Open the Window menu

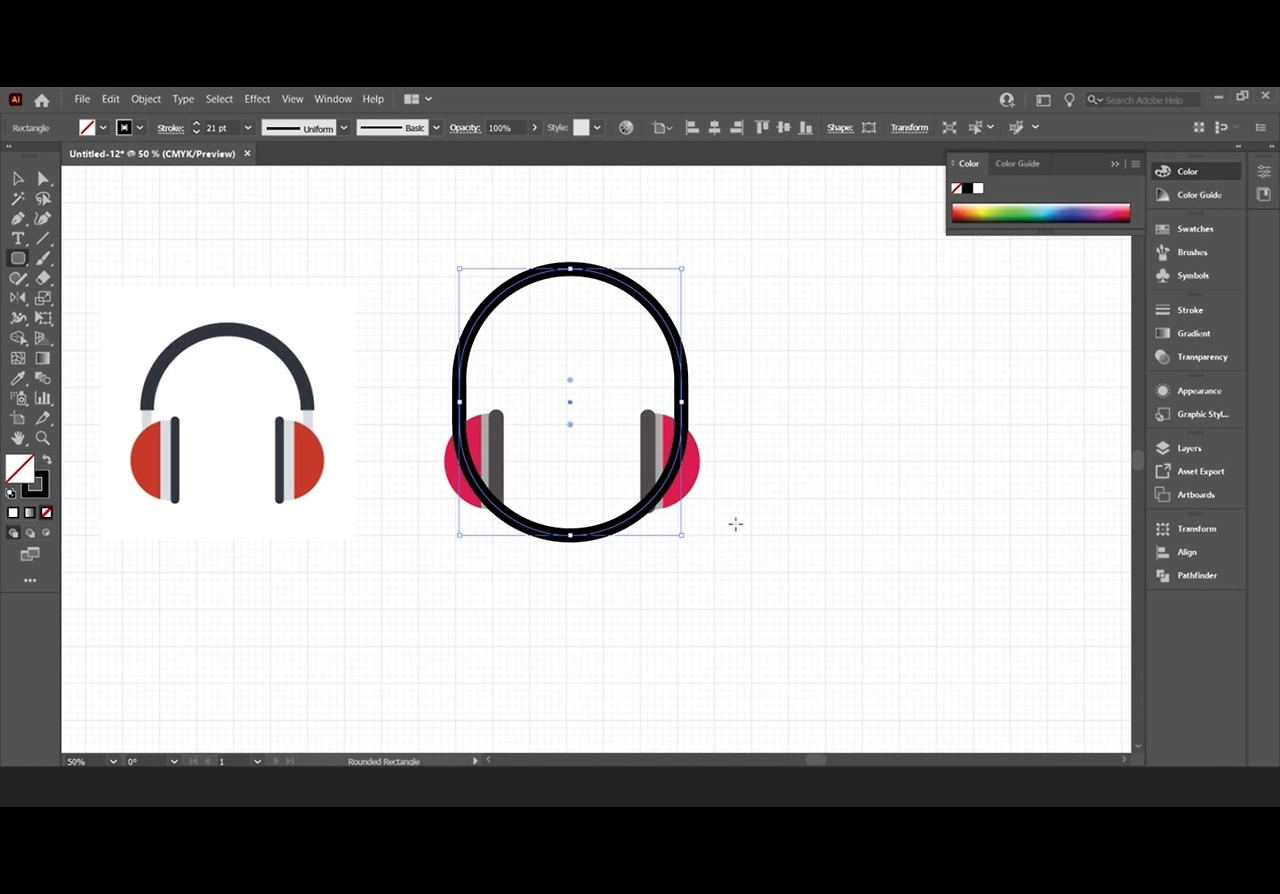coord(333,99)
